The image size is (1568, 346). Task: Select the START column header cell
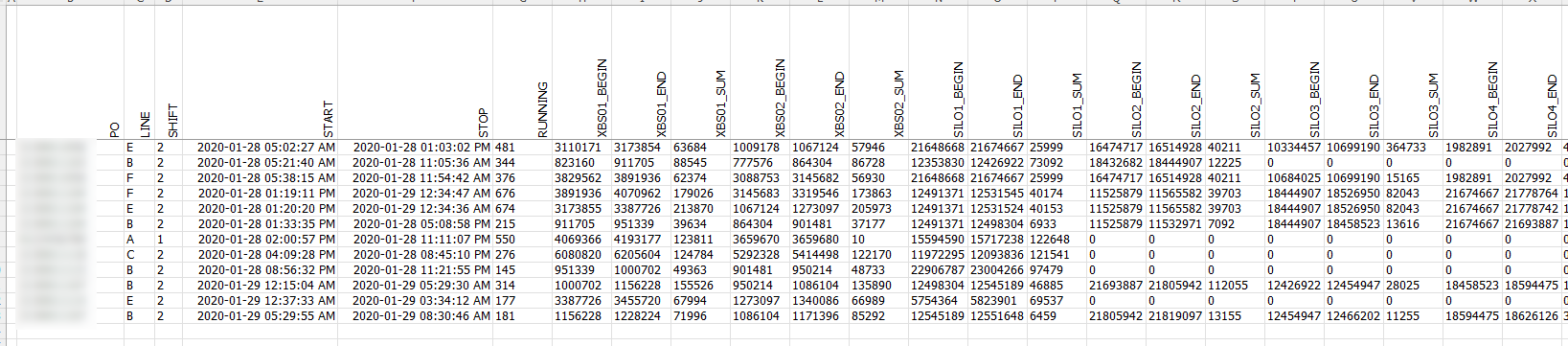click(260, 73)
